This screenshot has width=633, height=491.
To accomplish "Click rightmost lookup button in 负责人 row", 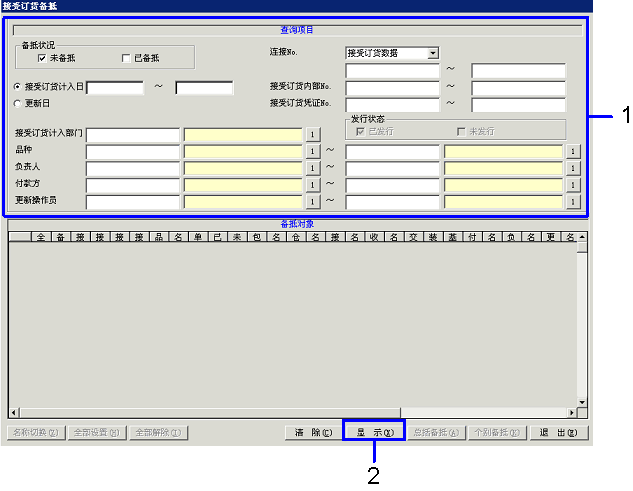I will tap(573, 168).
